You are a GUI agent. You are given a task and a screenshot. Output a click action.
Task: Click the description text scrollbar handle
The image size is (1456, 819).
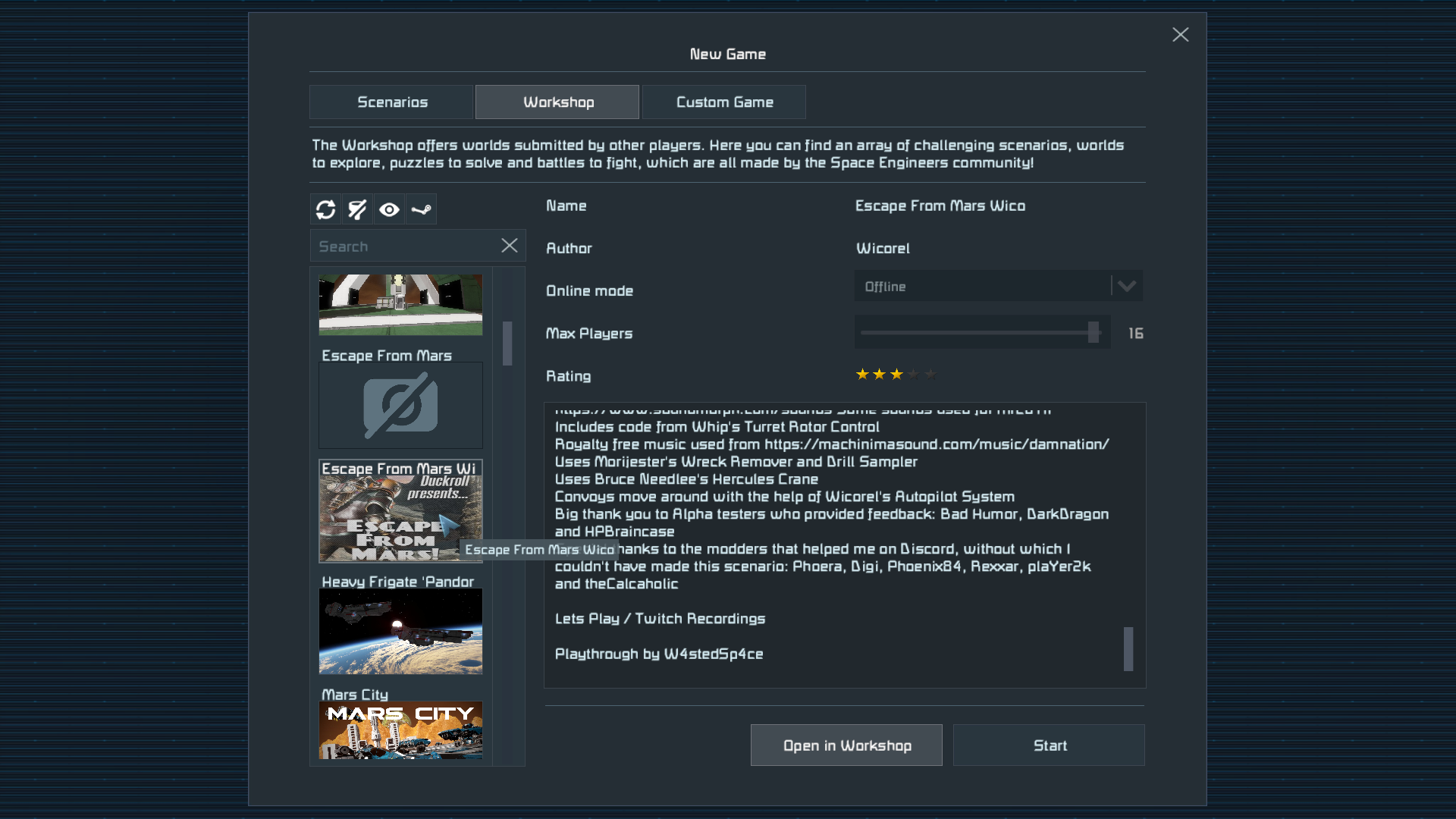pos(1128,648)
